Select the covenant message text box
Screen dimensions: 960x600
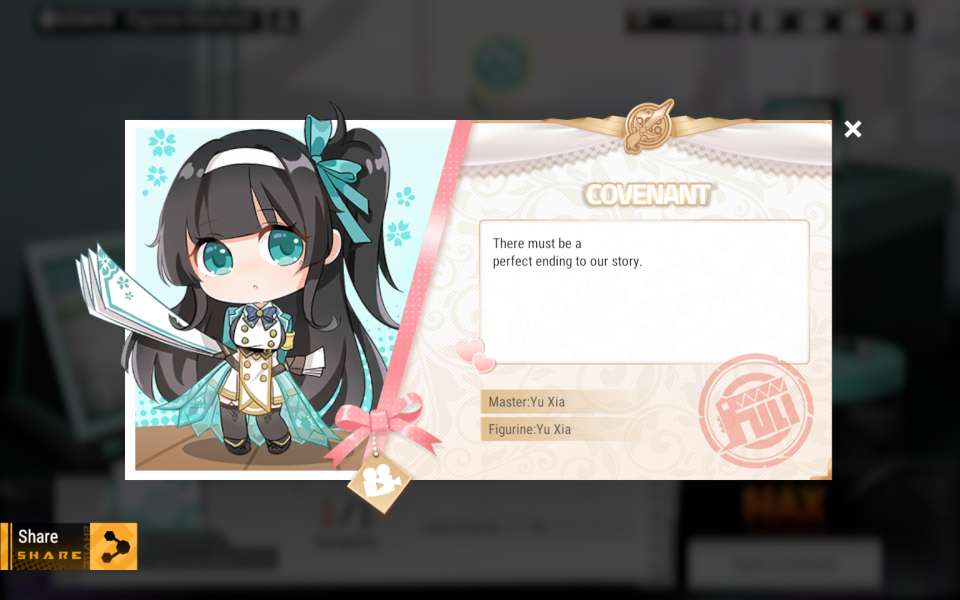coord(644,292)
